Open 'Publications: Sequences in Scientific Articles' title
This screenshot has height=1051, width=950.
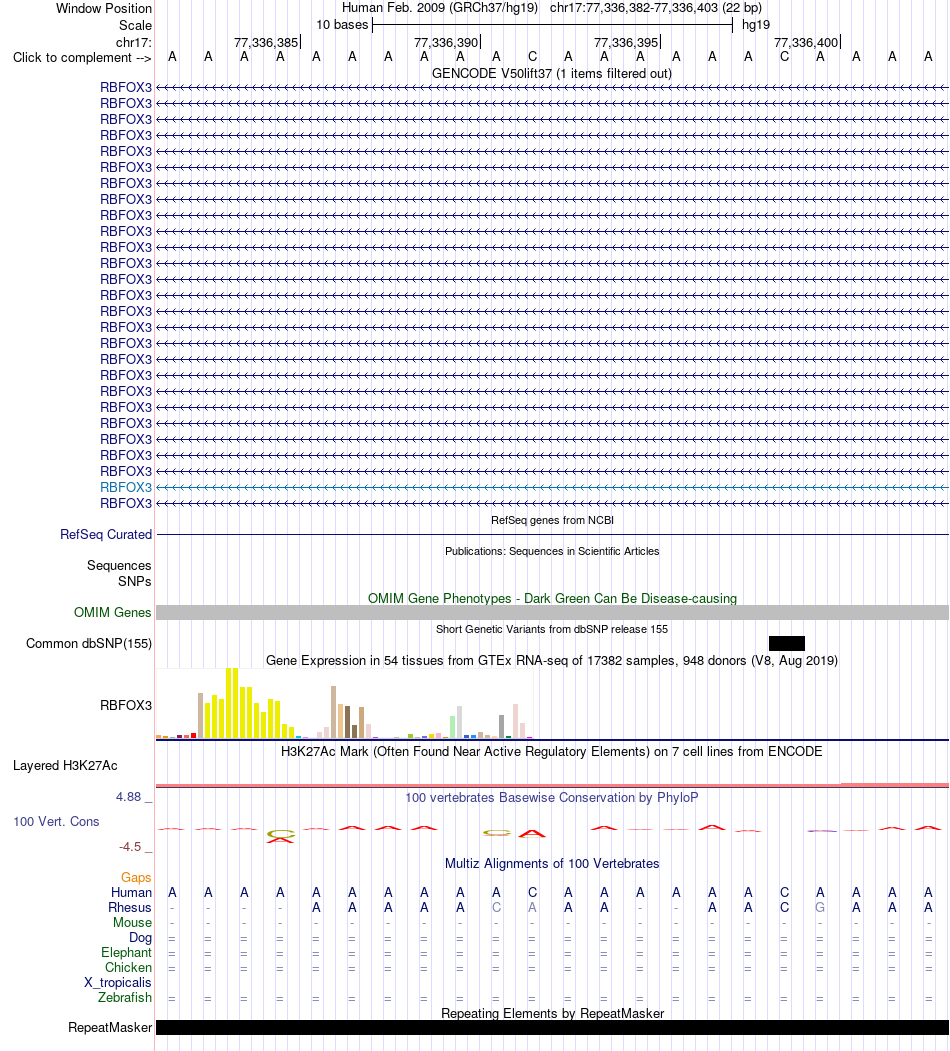click(x=552, y=551)
